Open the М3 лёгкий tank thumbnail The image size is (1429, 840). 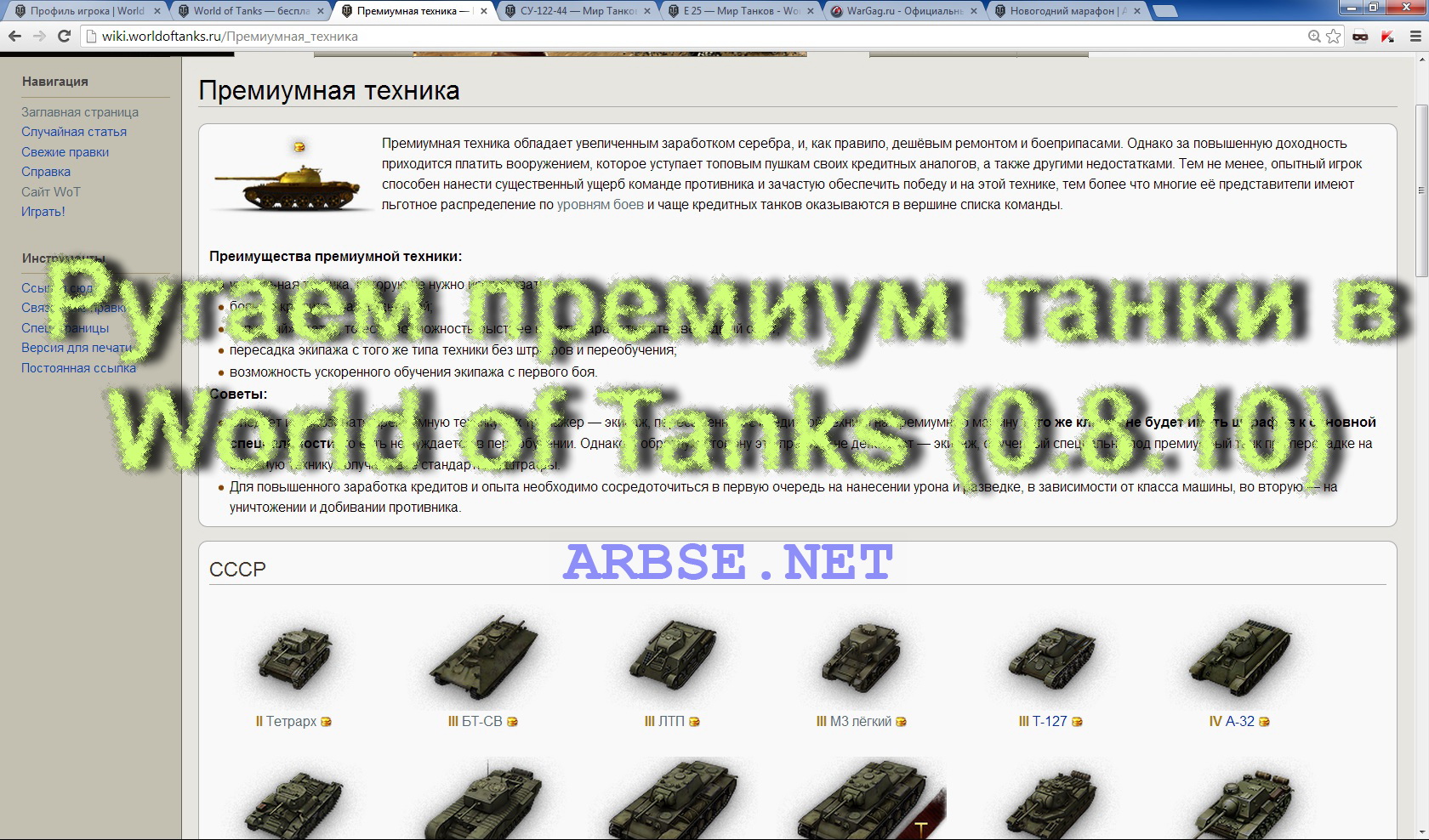(x=861, y=659)
